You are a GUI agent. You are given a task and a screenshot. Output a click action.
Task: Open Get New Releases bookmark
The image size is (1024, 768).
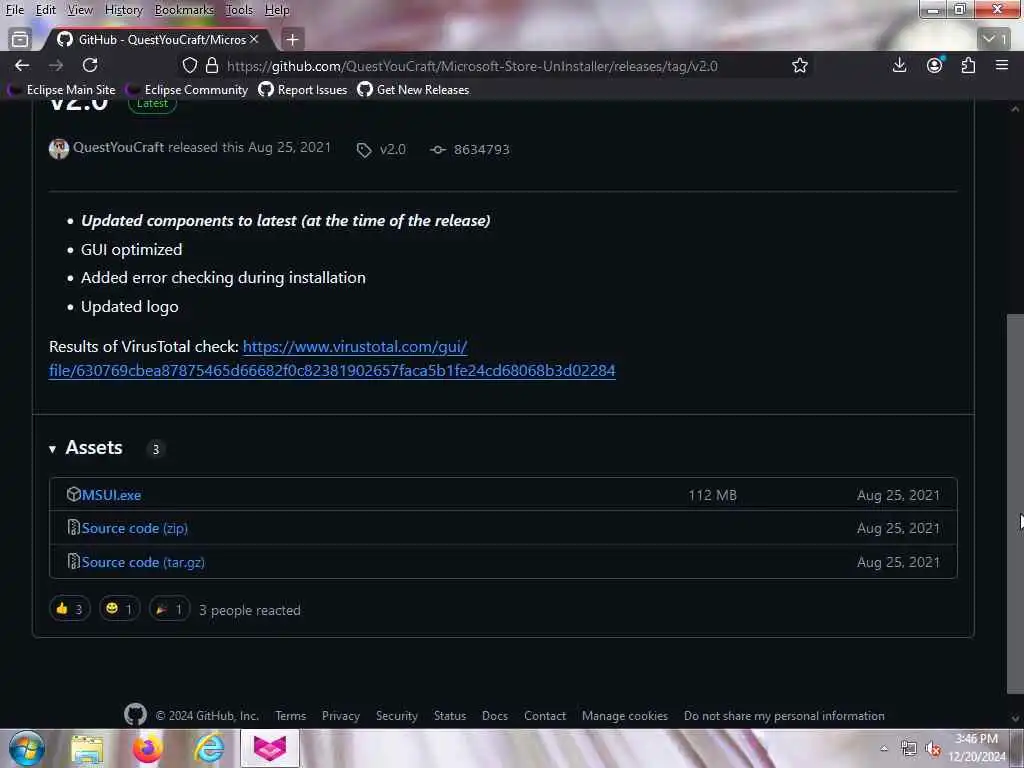click(x=413, y=89)
